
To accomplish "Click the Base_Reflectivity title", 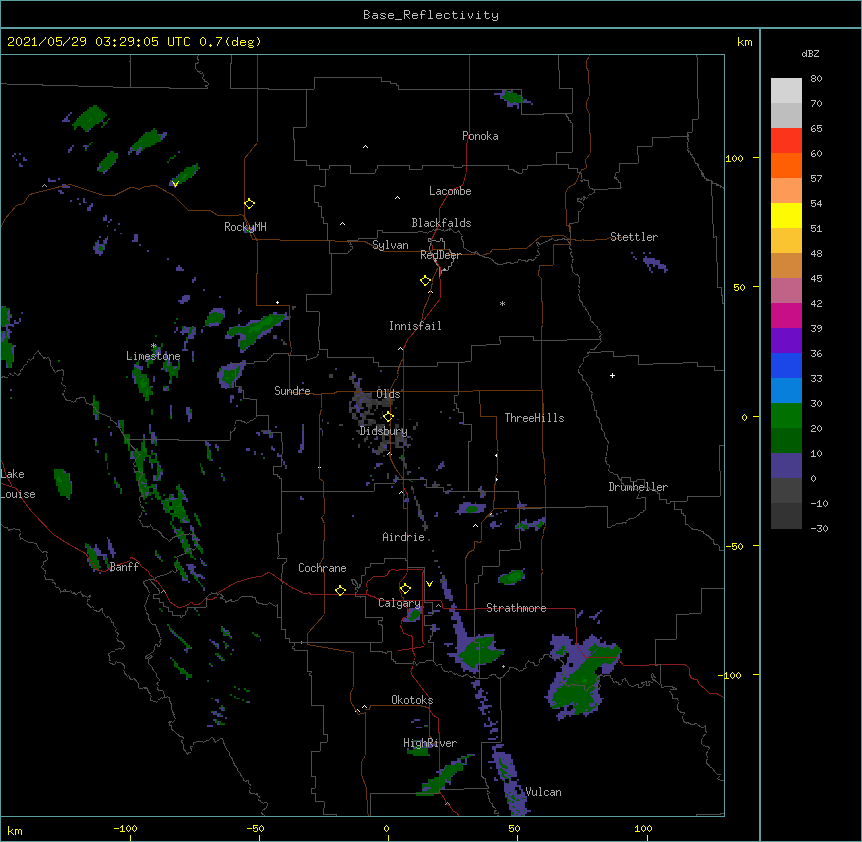I will 431,15.
